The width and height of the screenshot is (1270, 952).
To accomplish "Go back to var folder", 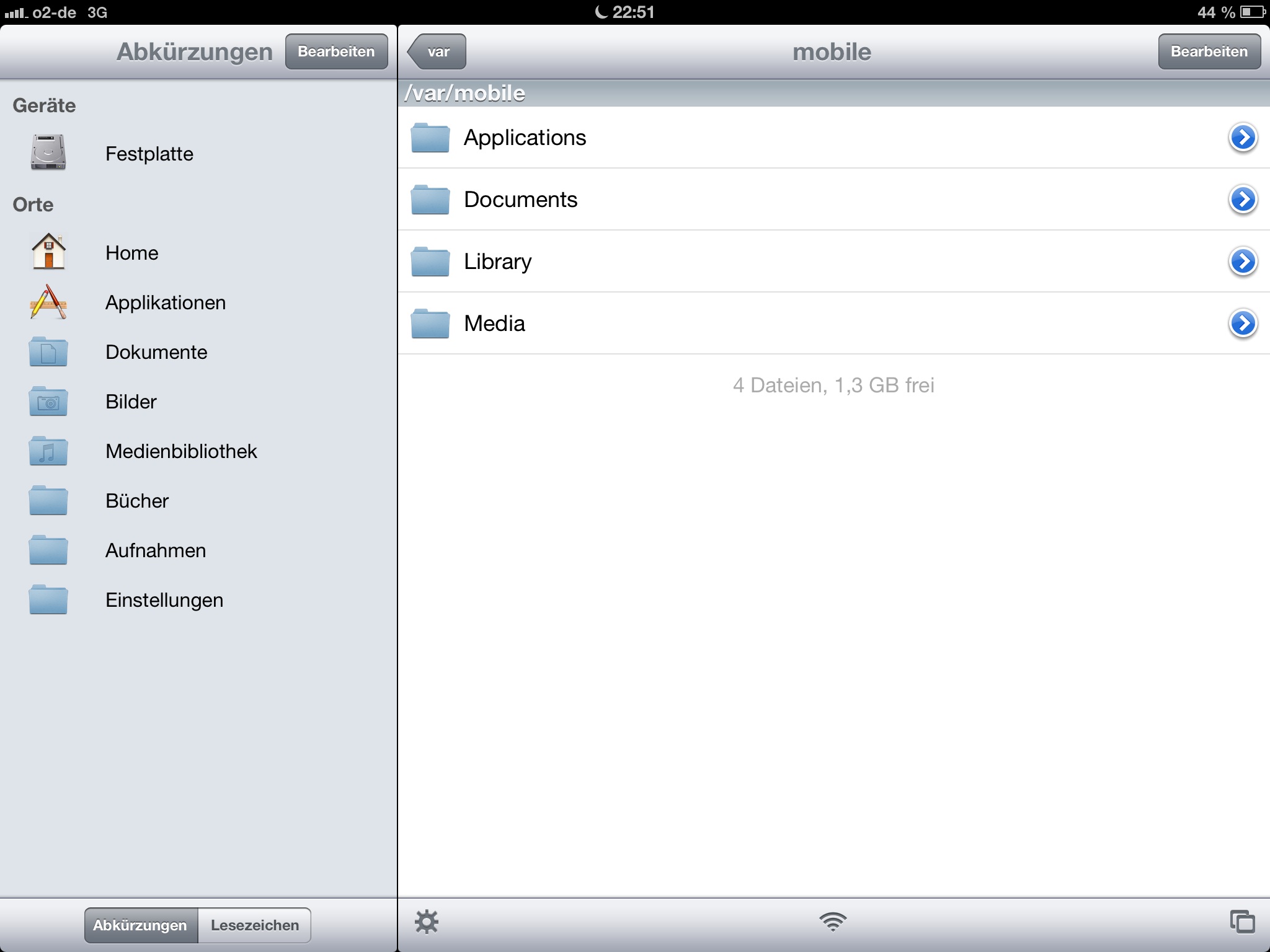I will point(437,51).
